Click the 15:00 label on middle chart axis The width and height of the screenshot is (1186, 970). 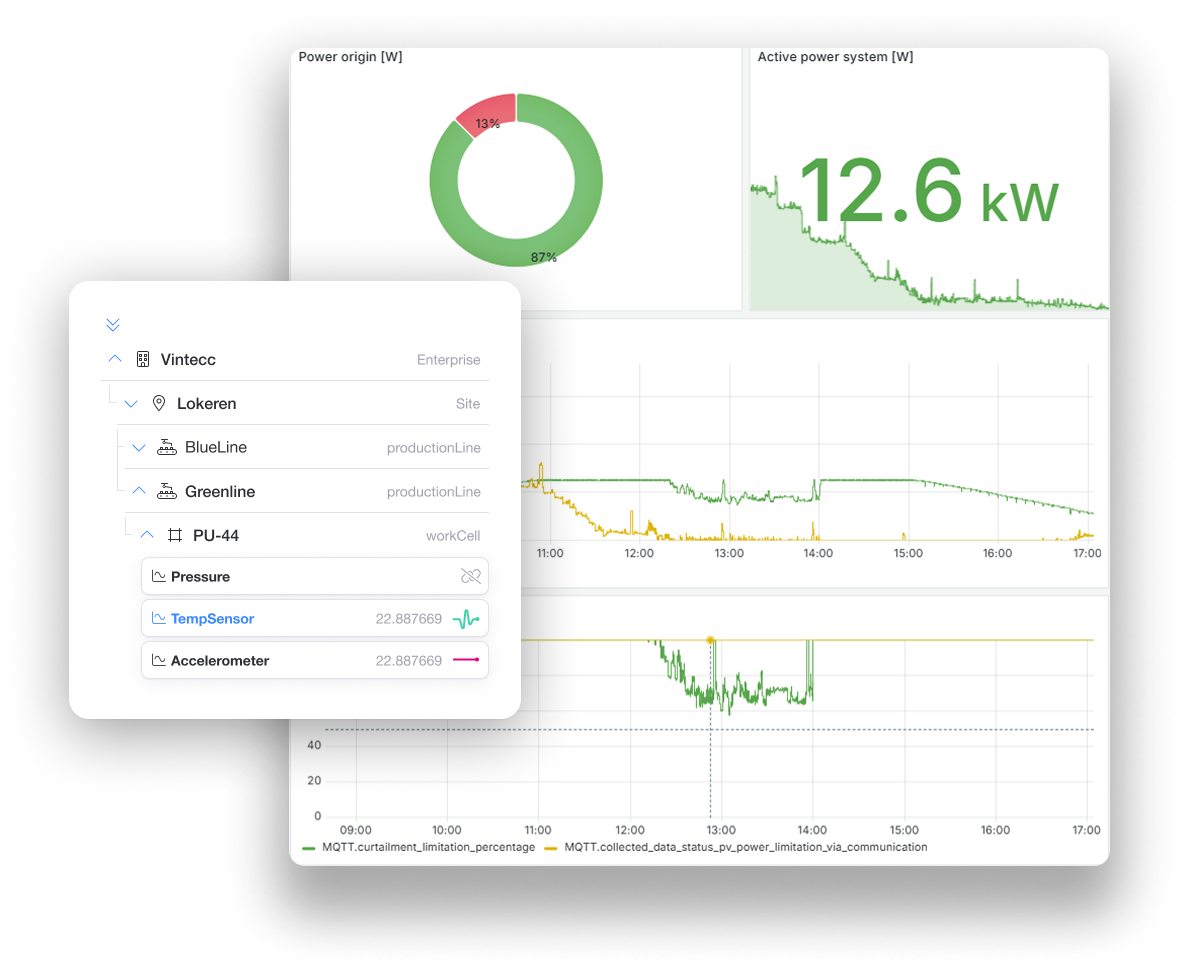pyautogui.click(x=908, y=553)
